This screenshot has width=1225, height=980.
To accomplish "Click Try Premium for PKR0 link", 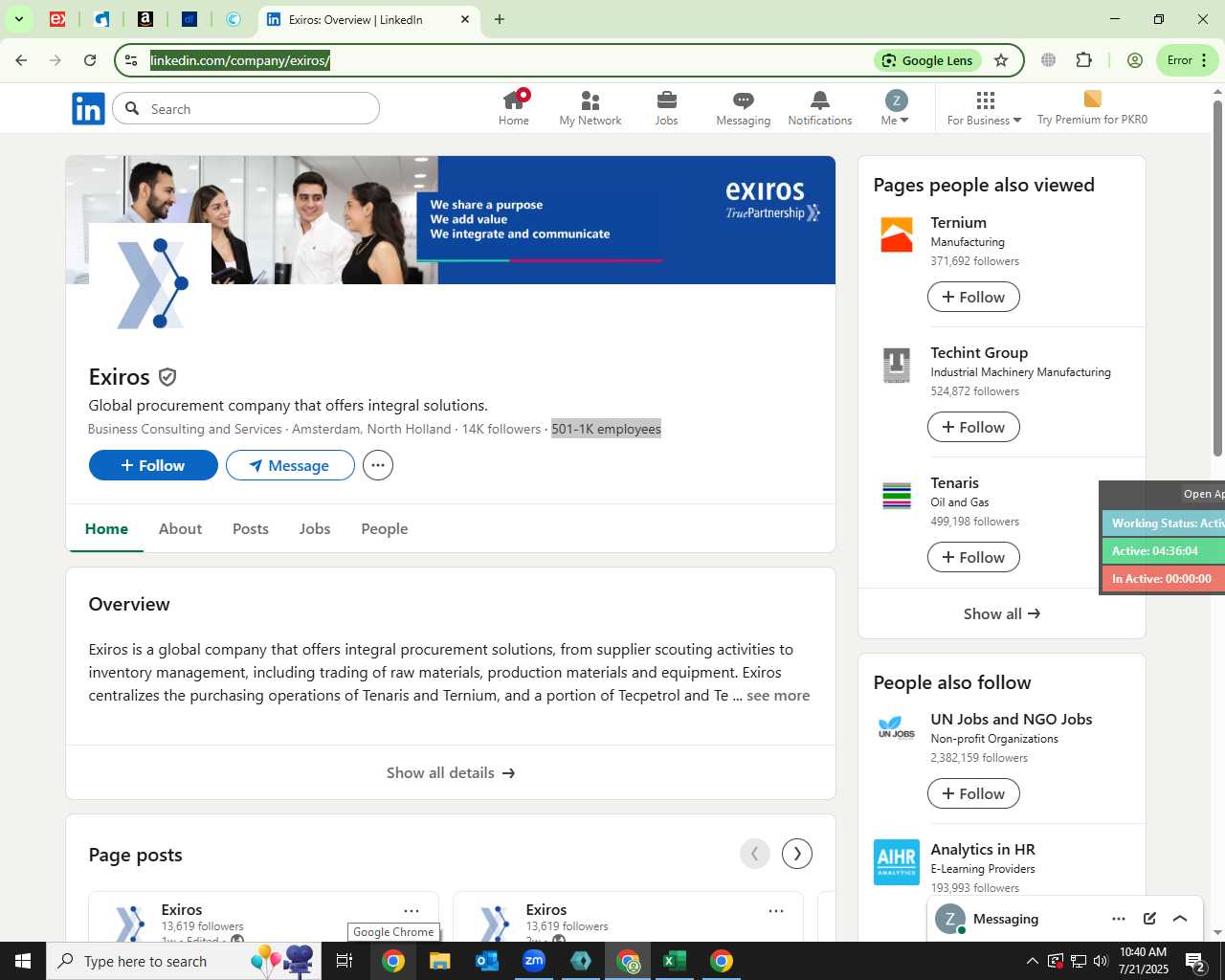I will pyautogui.click(x=1092, y=108).
